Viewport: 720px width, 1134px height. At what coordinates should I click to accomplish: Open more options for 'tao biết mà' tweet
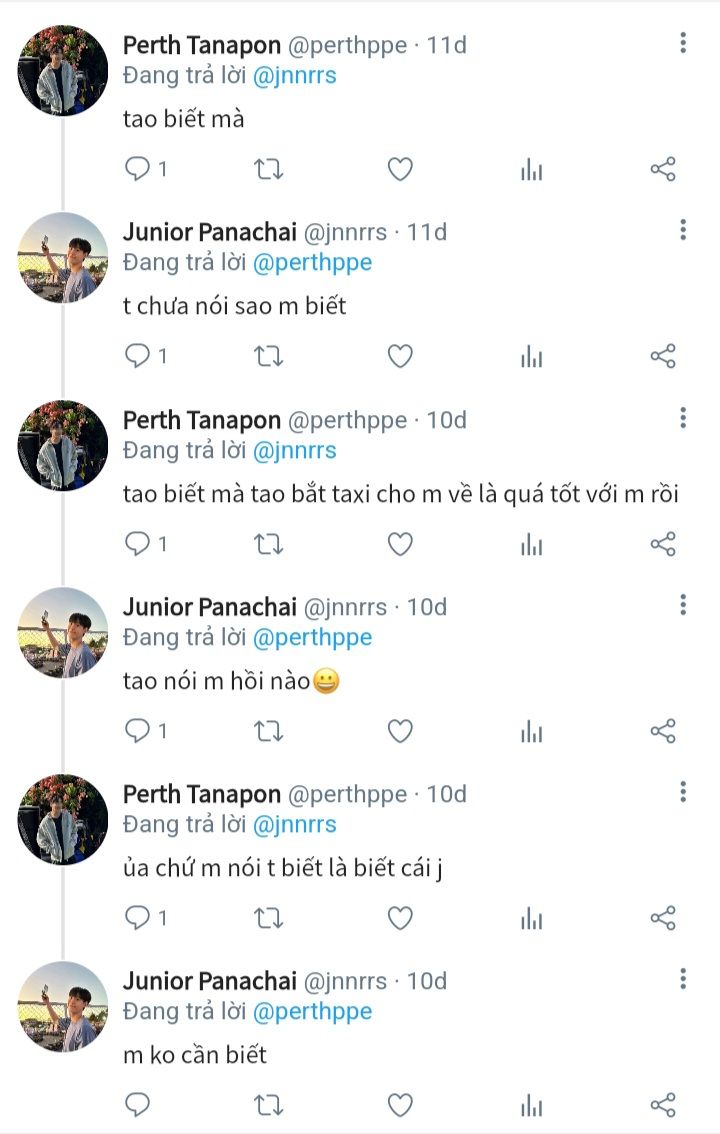coord(683,43)
